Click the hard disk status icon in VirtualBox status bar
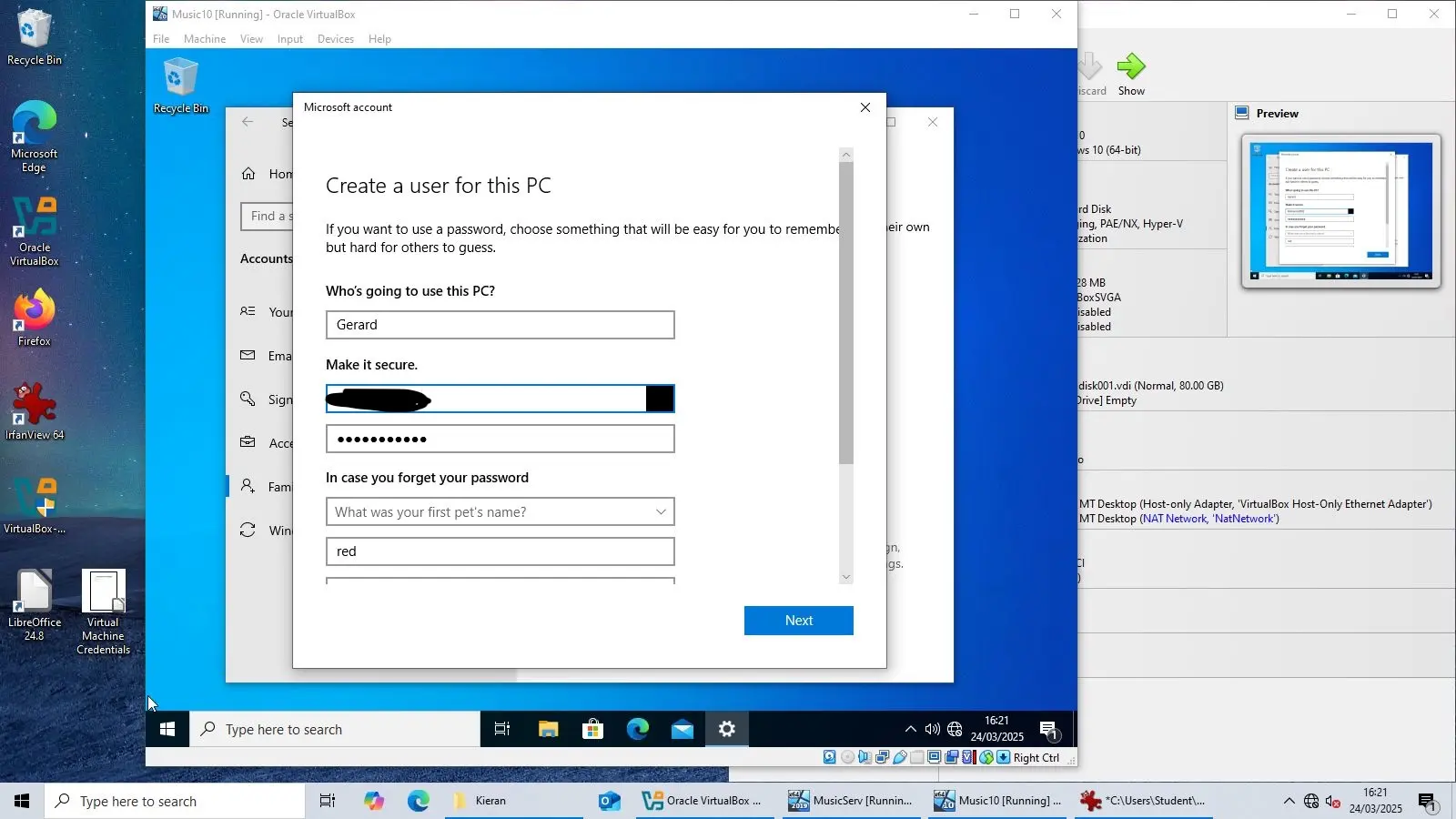Screen dimensions: 1456x819 pyautogui.click(x=830, y=757)
